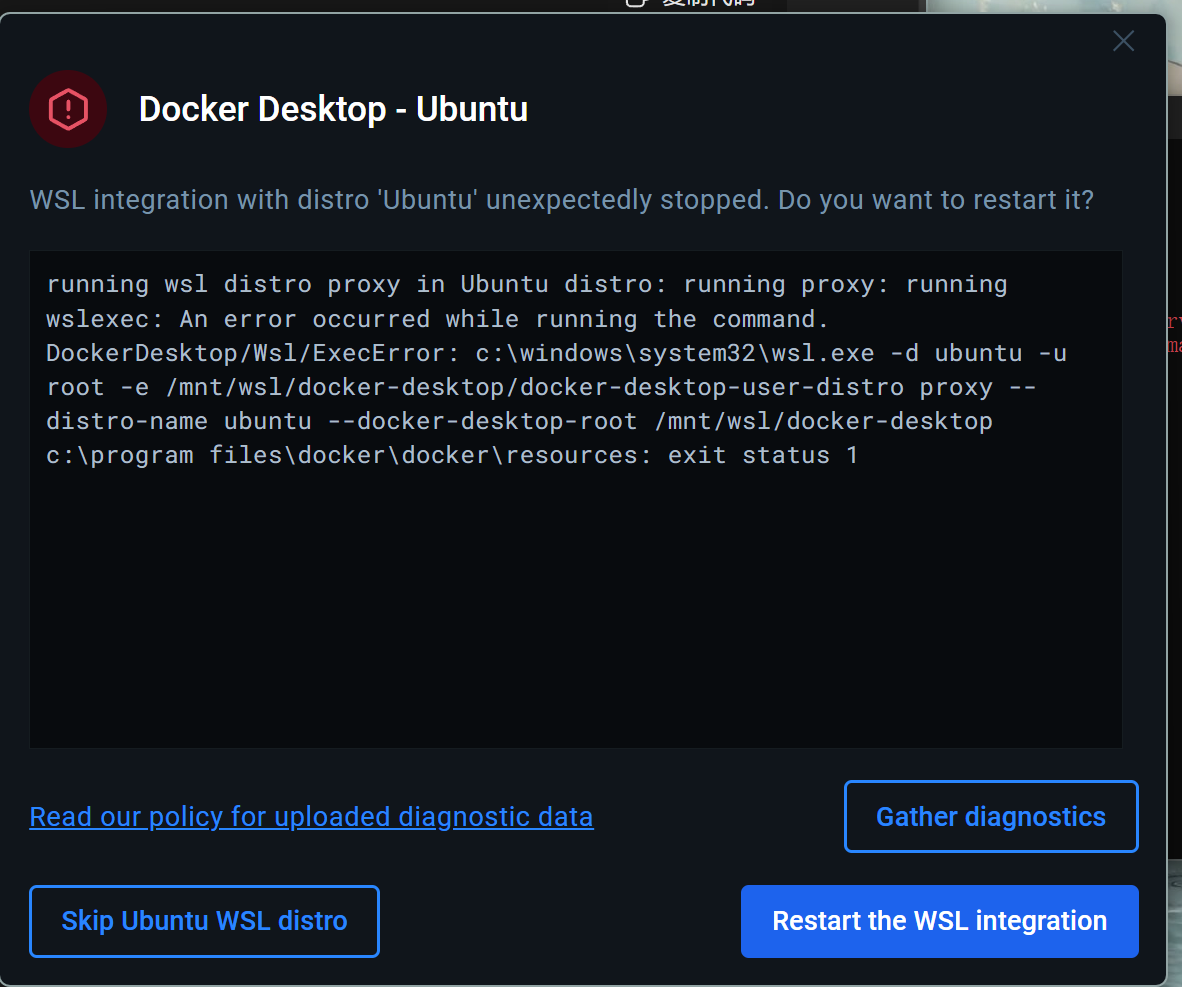Click the 'unexpectedly stopped' message text
Image resolution: width=1182 pixels, height=987 pixels.
coord(561,200)
